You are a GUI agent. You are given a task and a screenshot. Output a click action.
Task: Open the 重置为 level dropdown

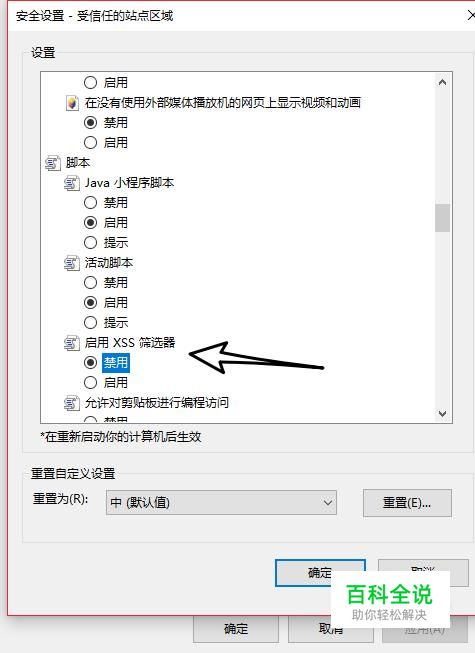tap(221, 503)
